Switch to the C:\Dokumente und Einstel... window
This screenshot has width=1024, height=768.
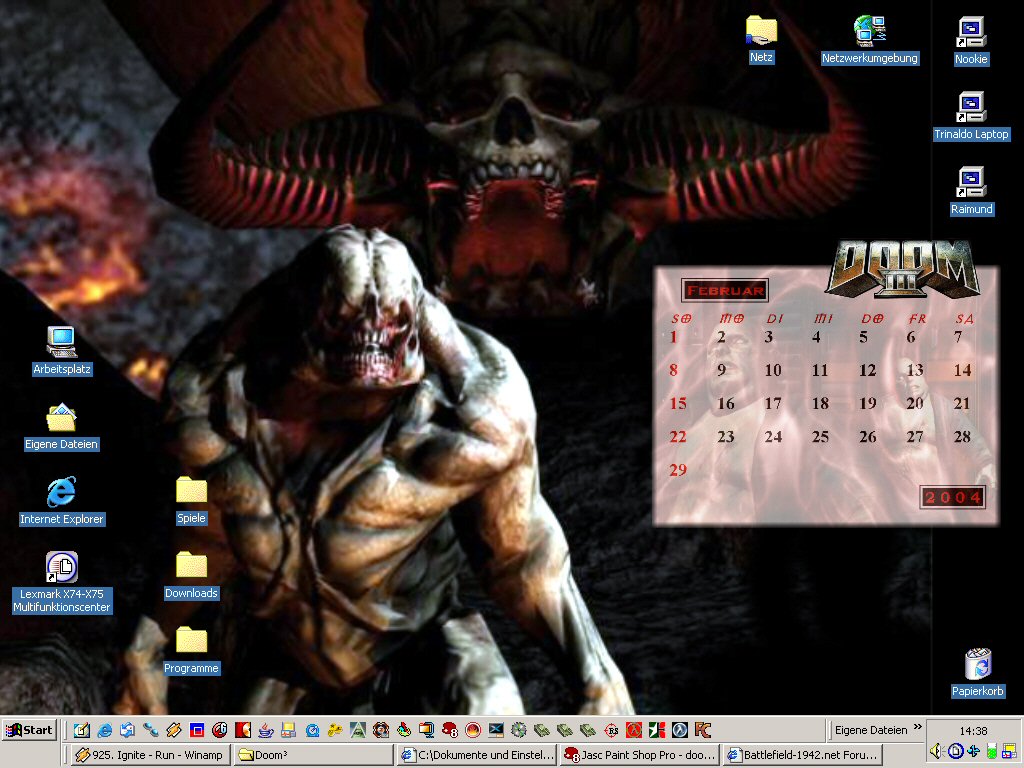pos(477,755)
